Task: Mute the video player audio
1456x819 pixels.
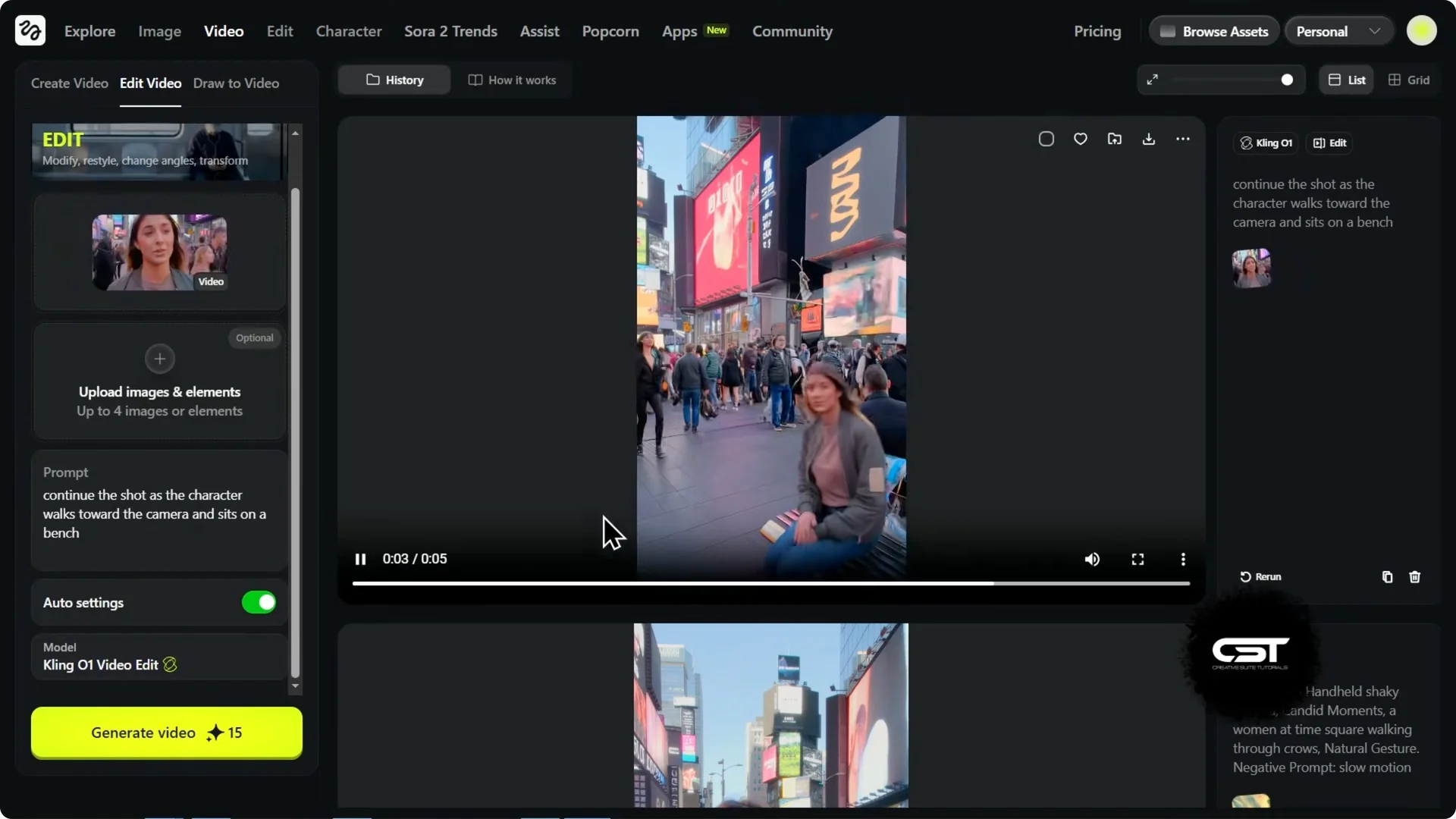Action: [1092, 559]
